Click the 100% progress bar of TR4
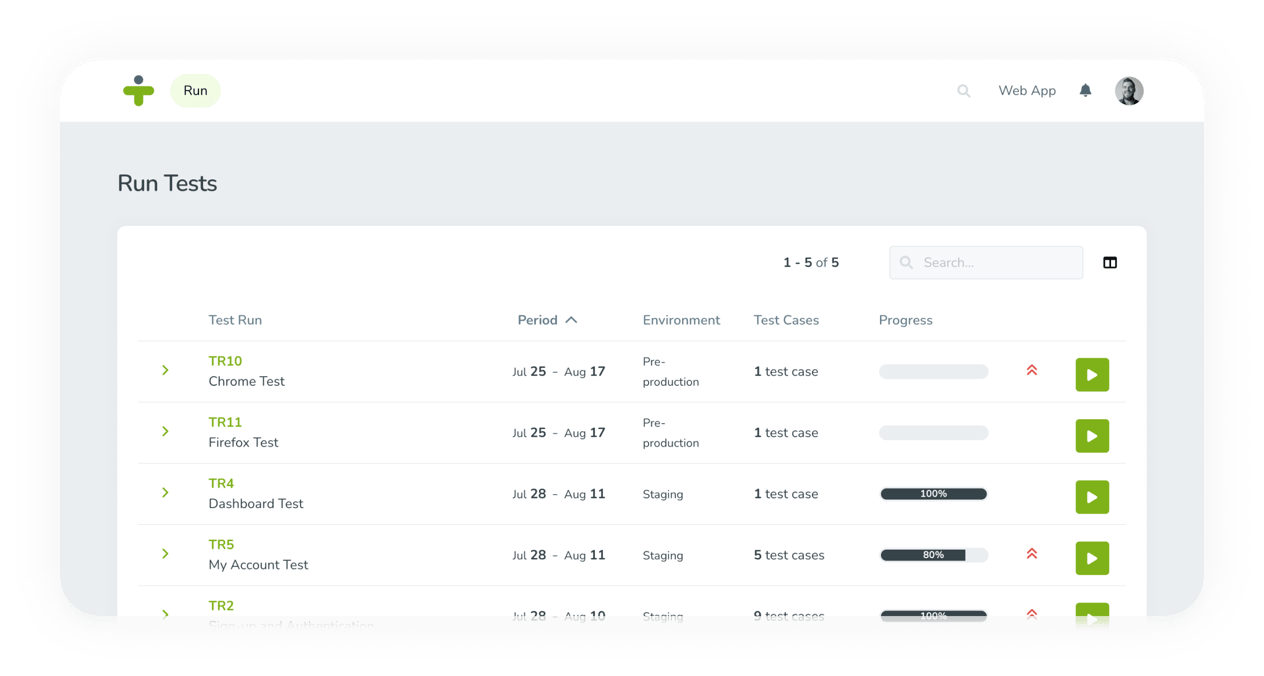 [x=933, y=492]
